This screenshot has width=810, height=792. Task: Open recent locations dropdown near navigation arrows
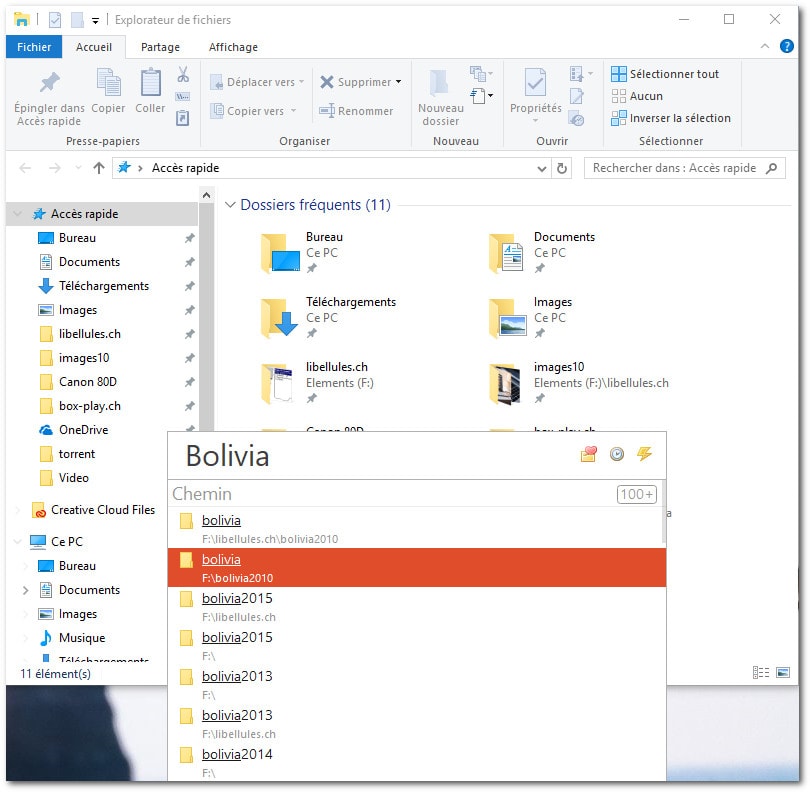click(78, 168)
